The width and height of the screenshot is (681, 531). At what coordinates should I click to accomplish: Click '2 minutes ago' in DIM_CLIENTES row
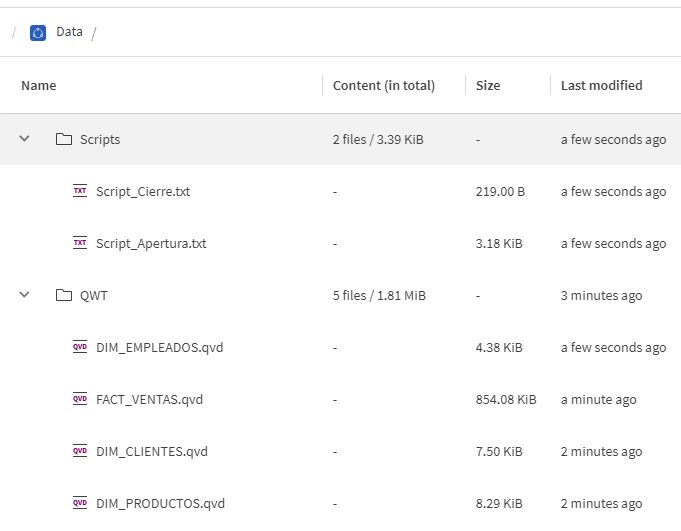601,452
